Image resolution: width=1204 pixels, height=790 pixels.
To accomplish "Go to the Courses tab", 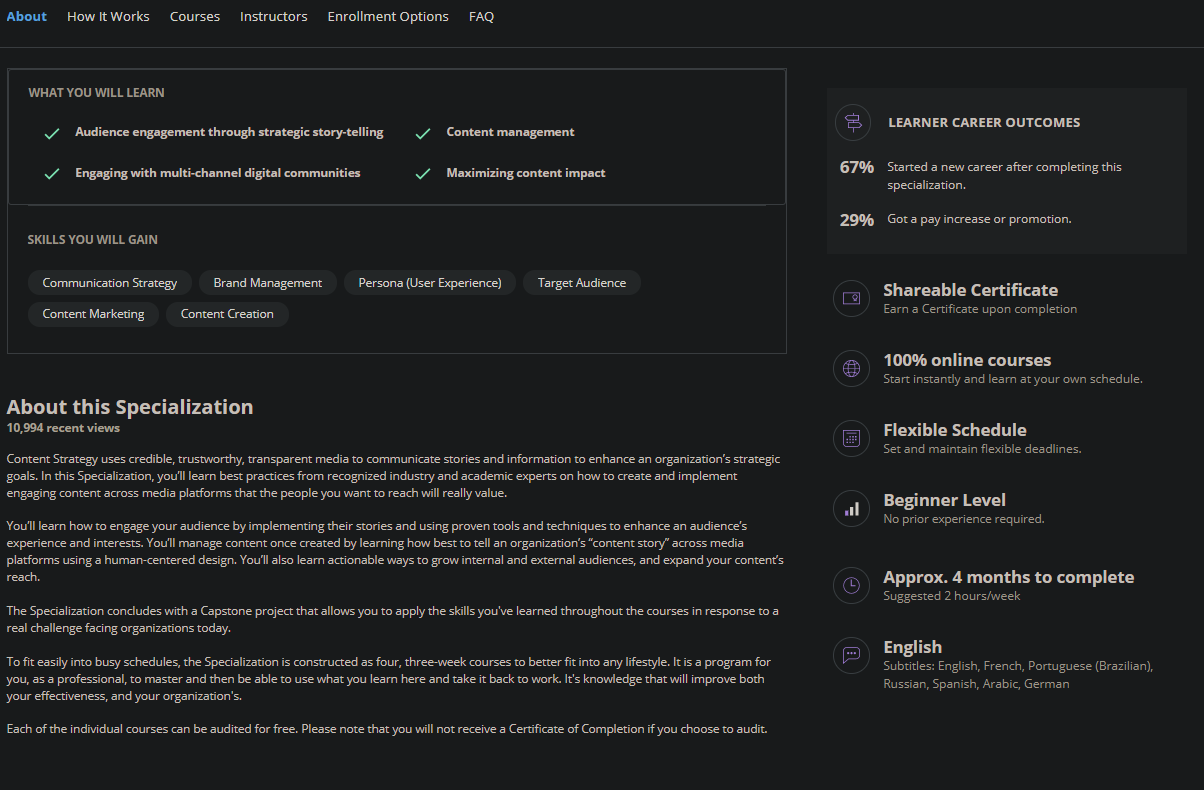I will [195, 16].
